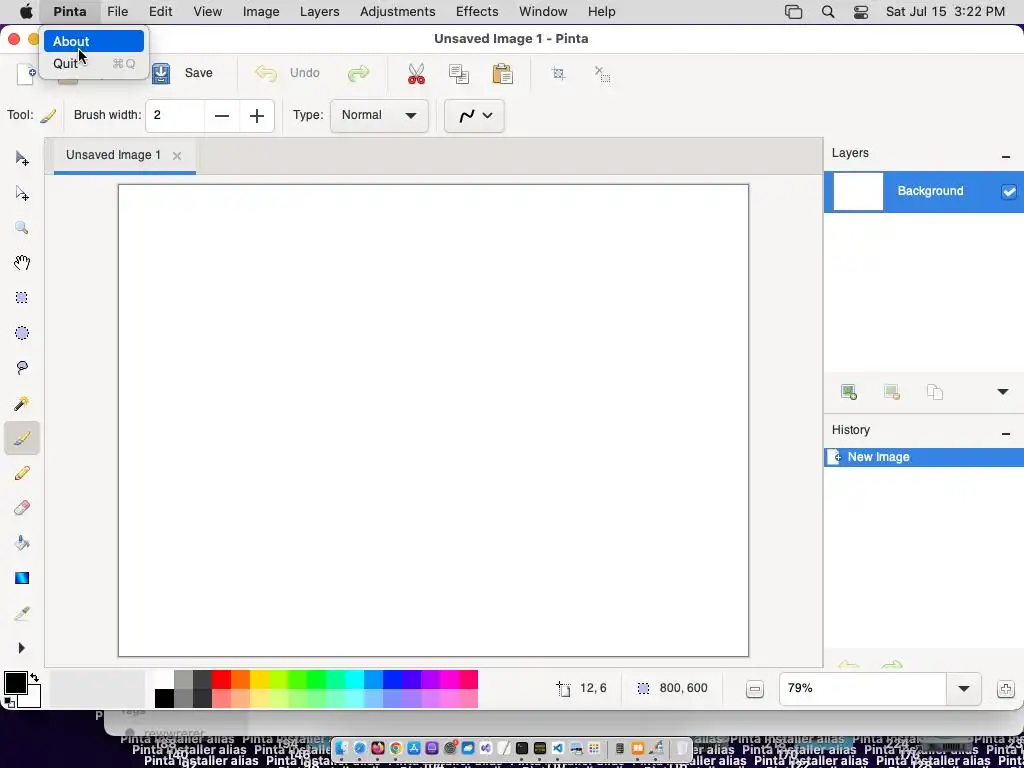Click the About menu item
Viewport: 1024px width, 768px height.
pos(93,41)
